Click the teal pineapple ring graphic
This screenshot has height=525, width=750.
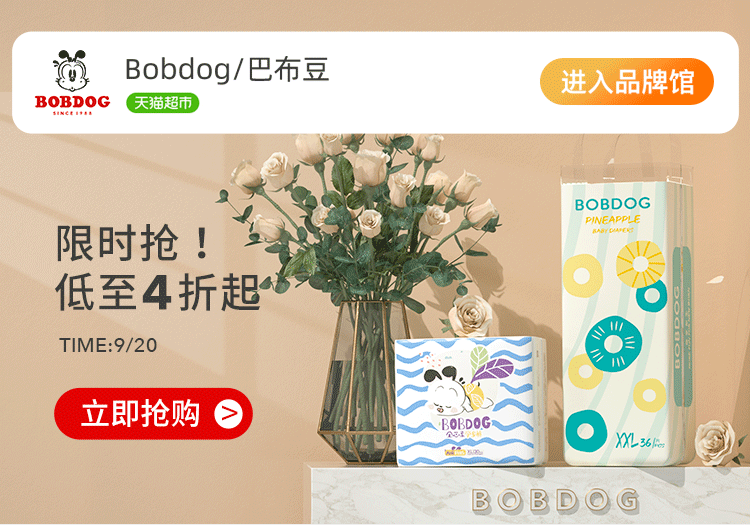613,344
